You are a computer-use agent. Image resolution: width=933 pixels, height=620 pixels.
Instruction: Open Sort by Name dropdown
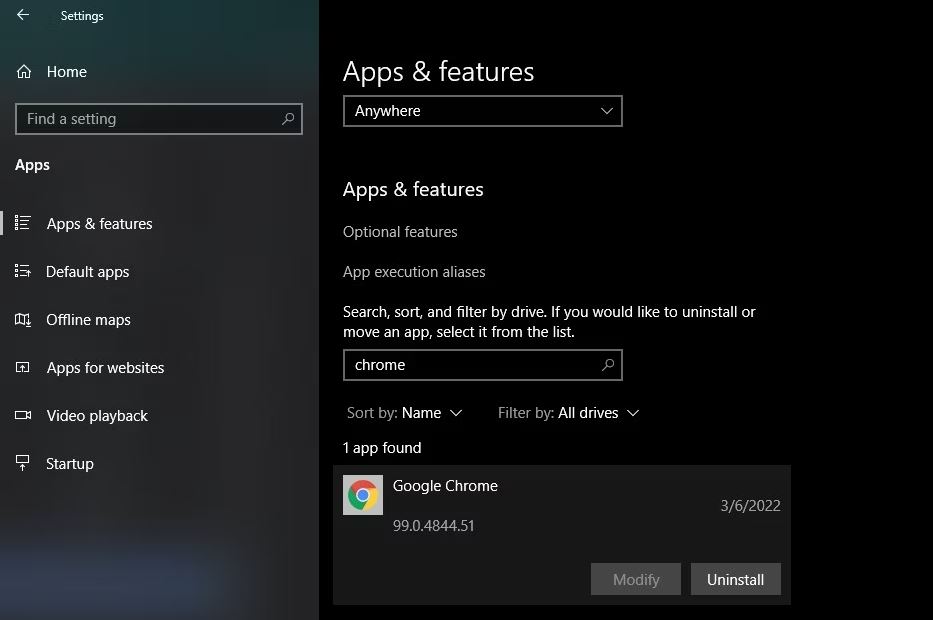(x=405, y=413)
